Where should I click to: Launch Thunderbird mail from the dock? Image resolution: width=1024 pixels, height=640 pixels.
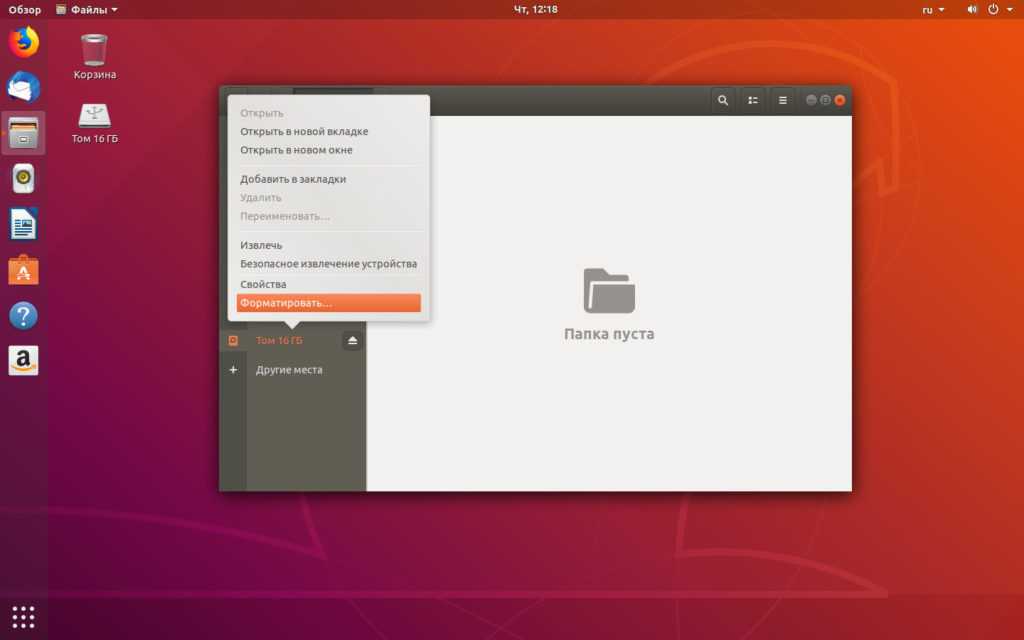(x=23, y=88)
